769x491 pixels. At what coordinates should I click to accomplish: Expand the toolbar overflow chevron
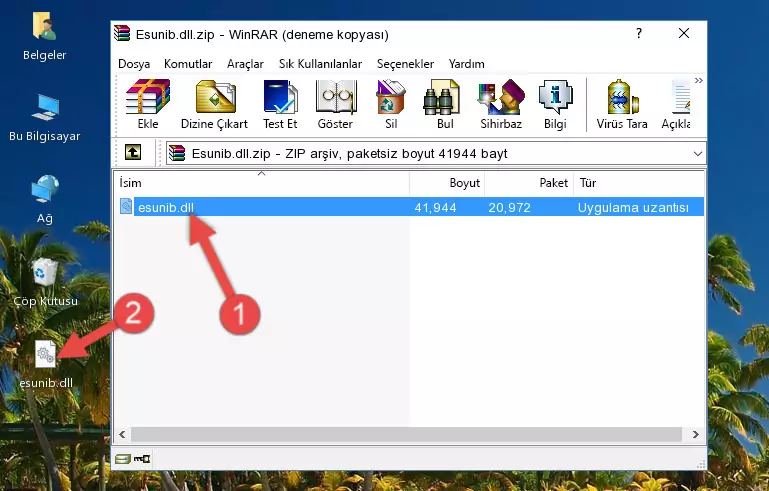coord(699,80)
